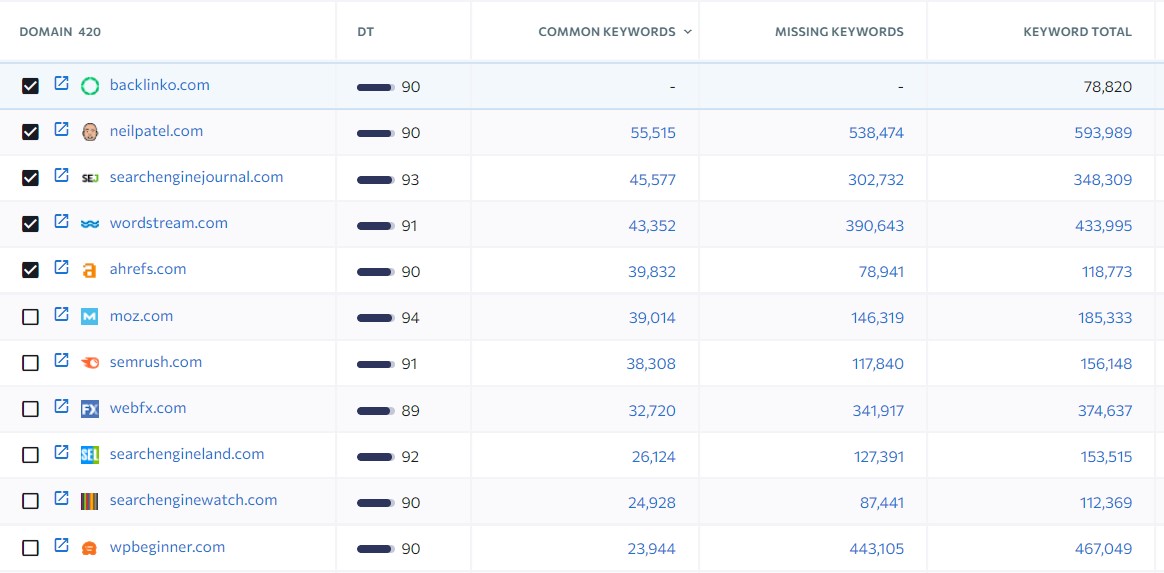Click the wpbeginner orange favicon

[90, 549]
